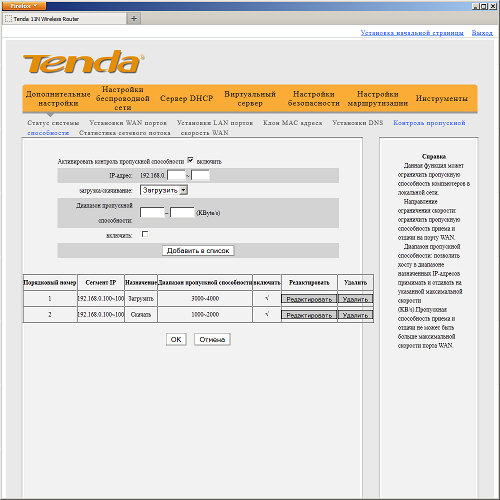Go to Статус системы page
The width and height of the screenshot is (500, 500).
(x=53, y=123)
